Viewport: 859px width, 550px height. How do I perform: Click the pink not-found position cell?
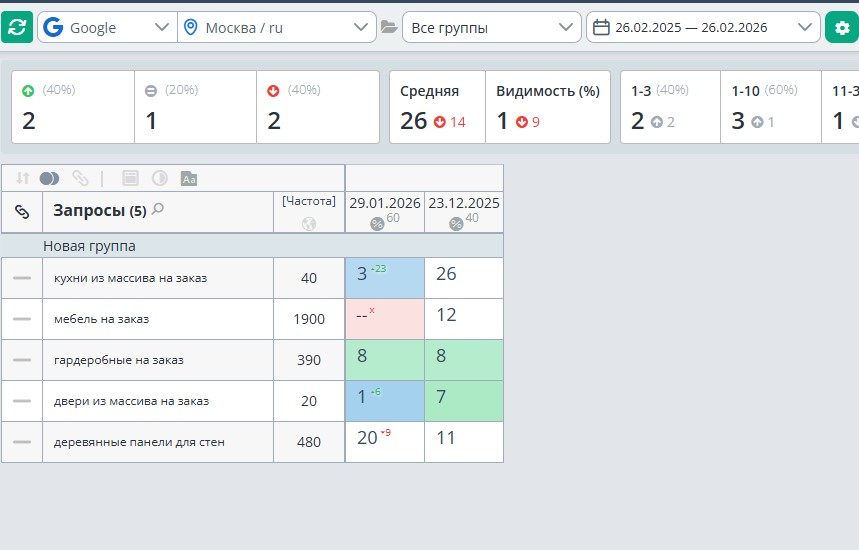385,319
